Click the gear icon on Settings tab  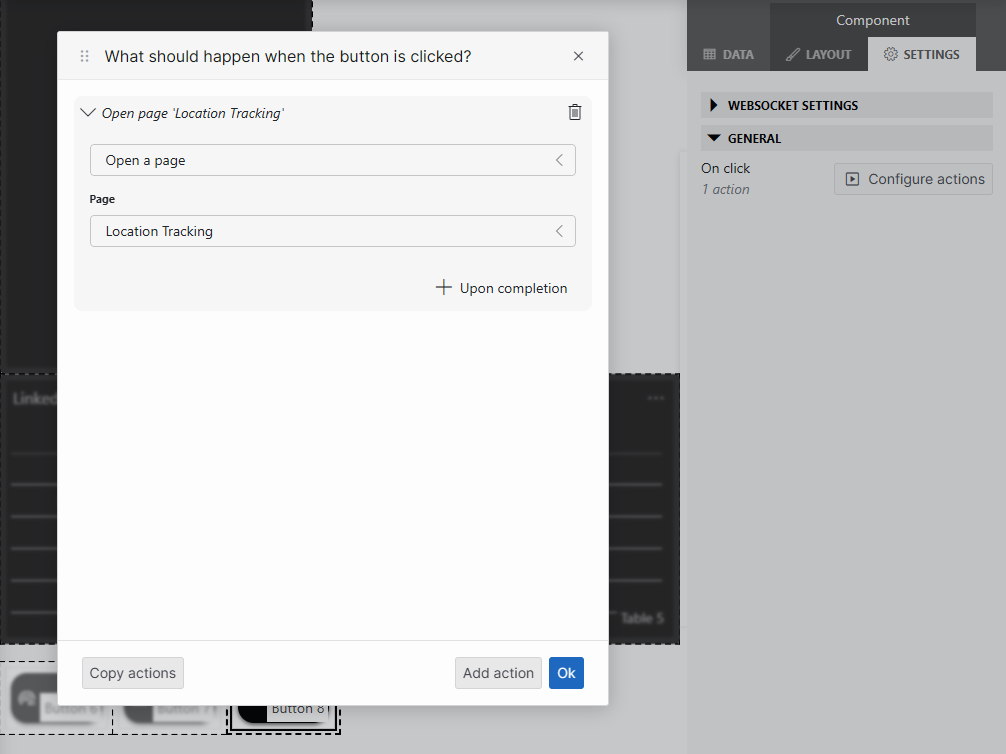click(890, 55)
